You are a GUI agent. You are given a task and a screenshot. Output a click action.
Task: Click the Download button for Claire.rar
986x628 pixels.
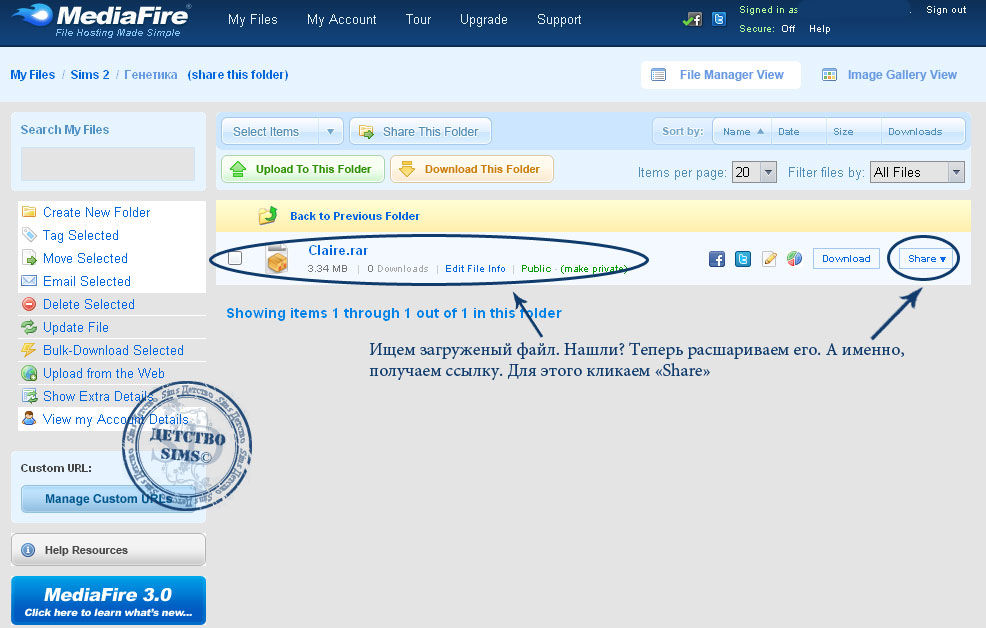846,258
